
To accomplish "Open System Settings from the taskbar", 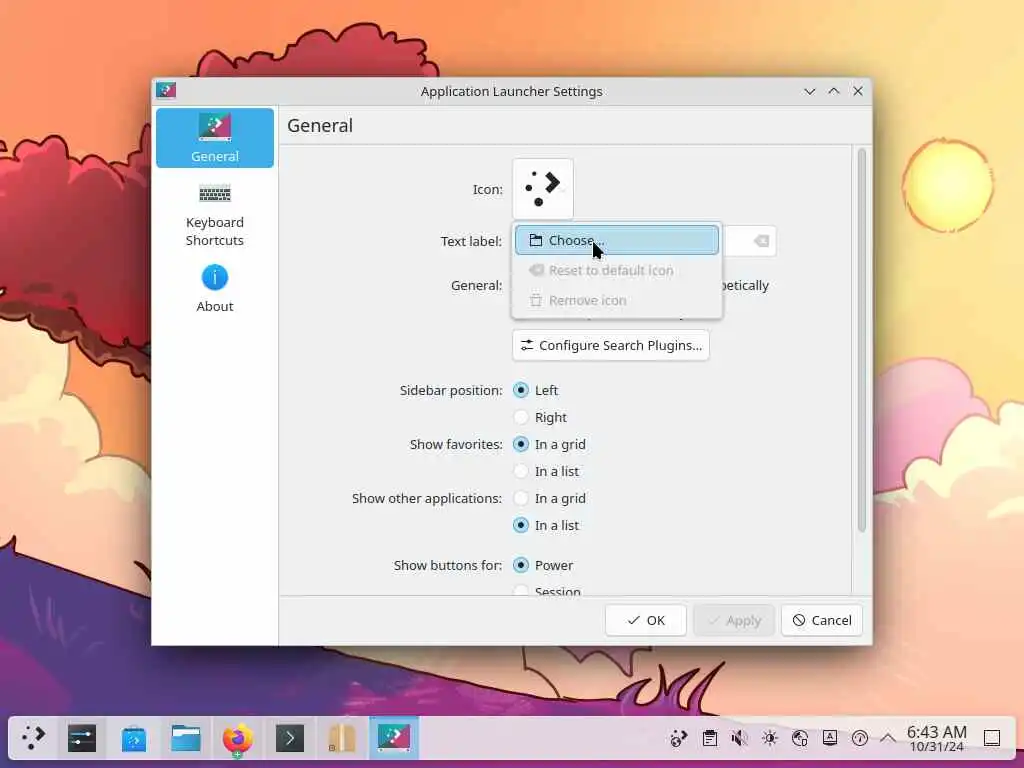I will pos(82,738).
